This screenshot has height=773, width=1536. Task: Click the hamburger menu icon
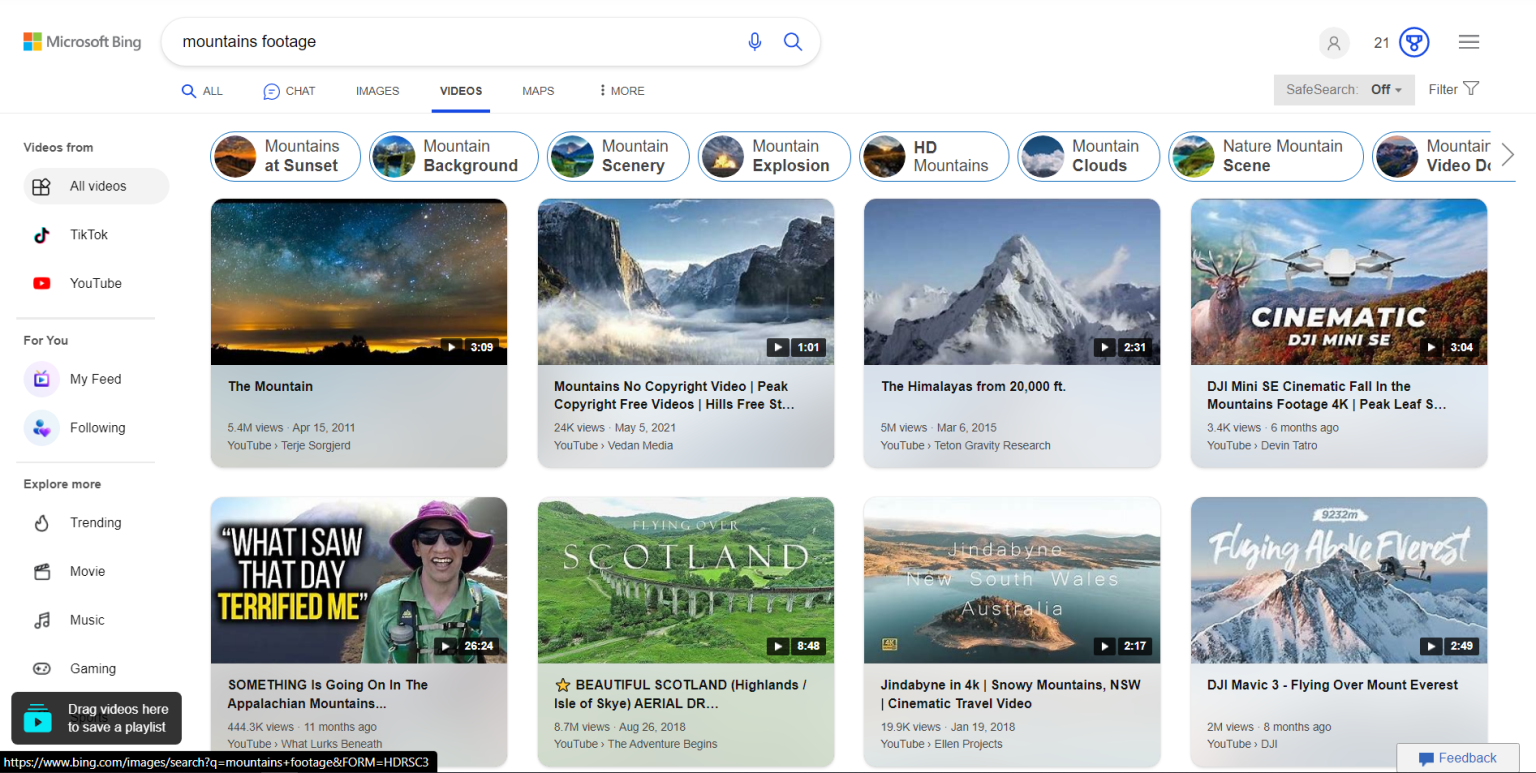1468,41
